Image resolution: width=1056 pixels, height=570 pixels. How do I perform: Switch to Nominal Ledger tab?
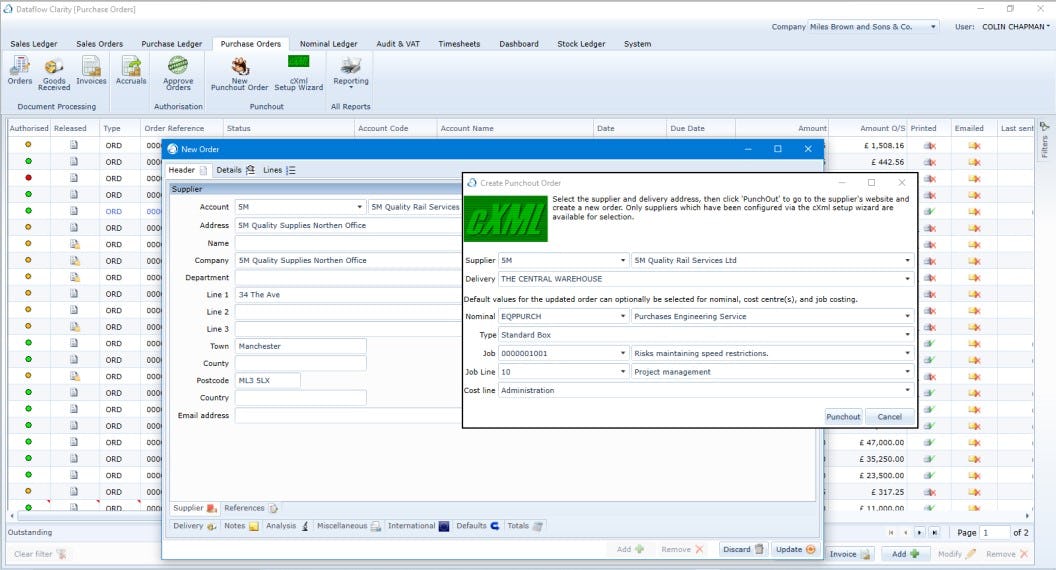[329, 44]
